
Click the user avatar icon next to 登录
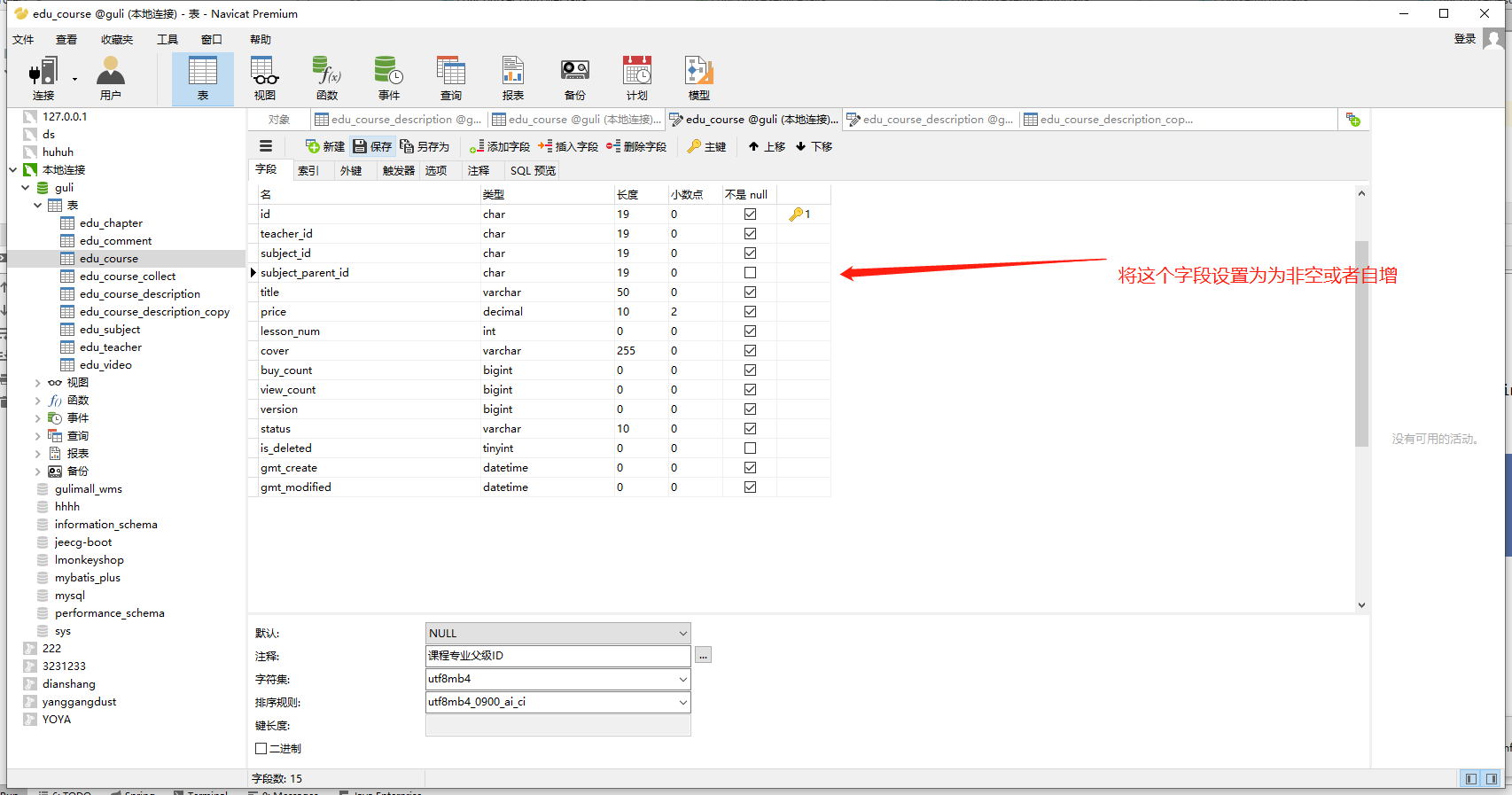1493,40
